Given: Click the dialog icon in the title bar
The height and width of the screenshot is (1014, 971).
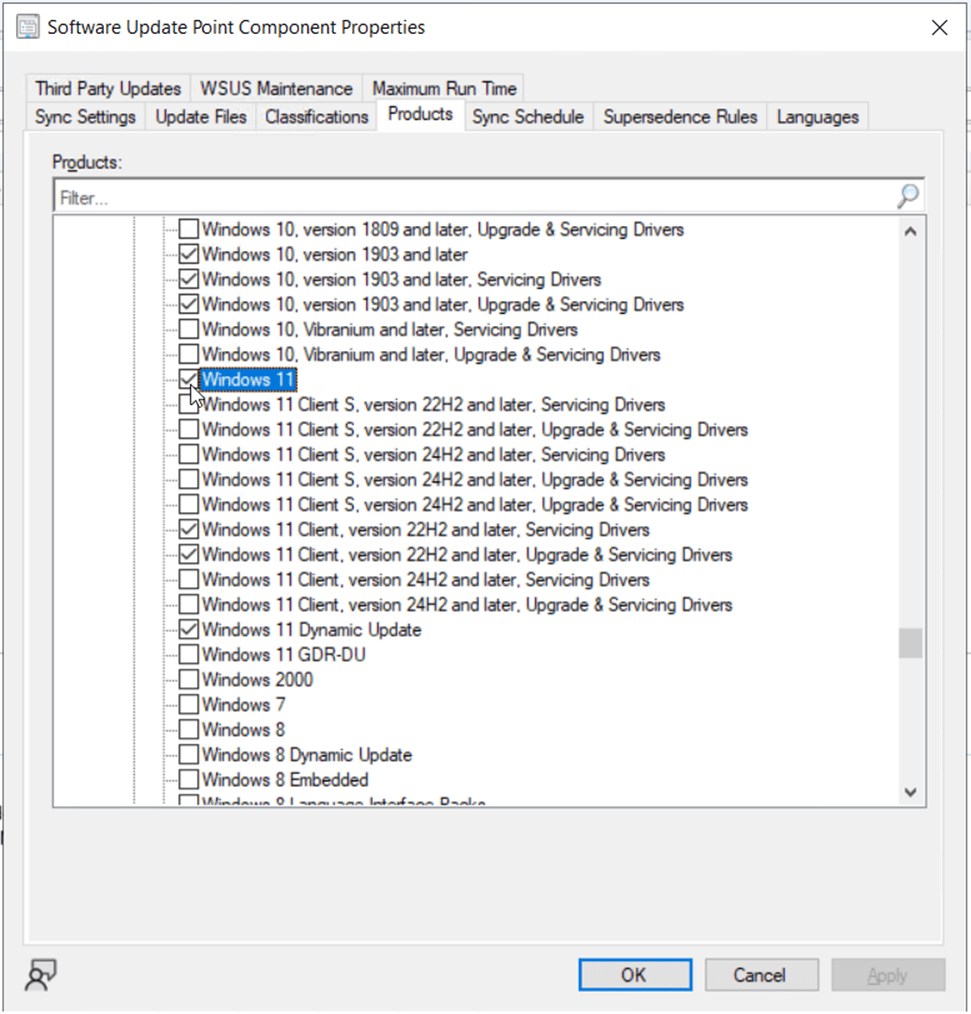Looking at the screenshot, I should pos(28,28).
